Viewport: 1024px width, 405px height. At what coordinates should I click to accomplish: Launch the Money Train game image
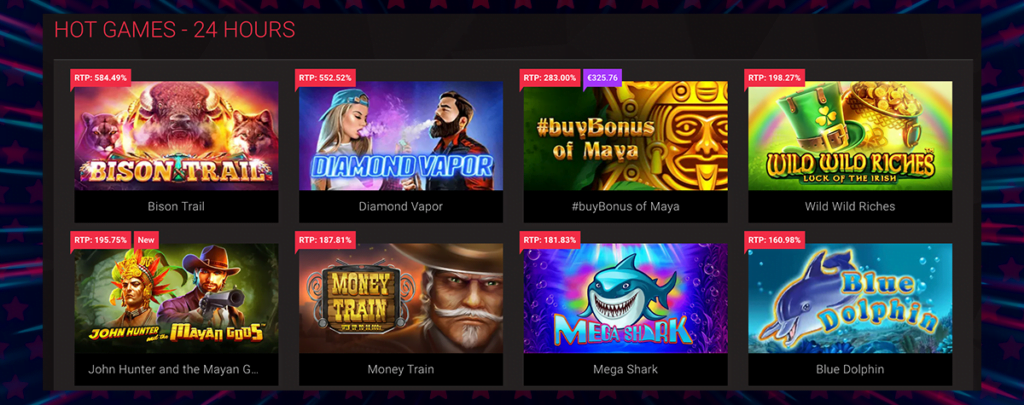401,299
